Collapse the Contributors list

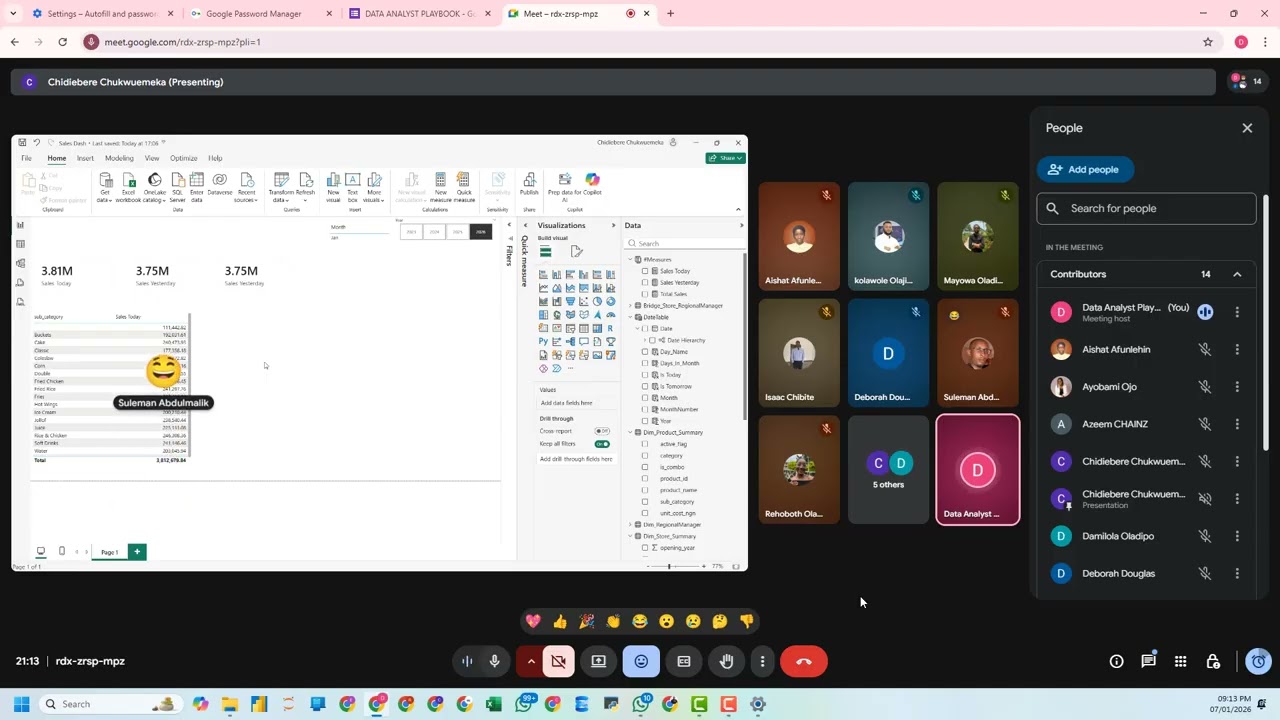point(1237,274)
